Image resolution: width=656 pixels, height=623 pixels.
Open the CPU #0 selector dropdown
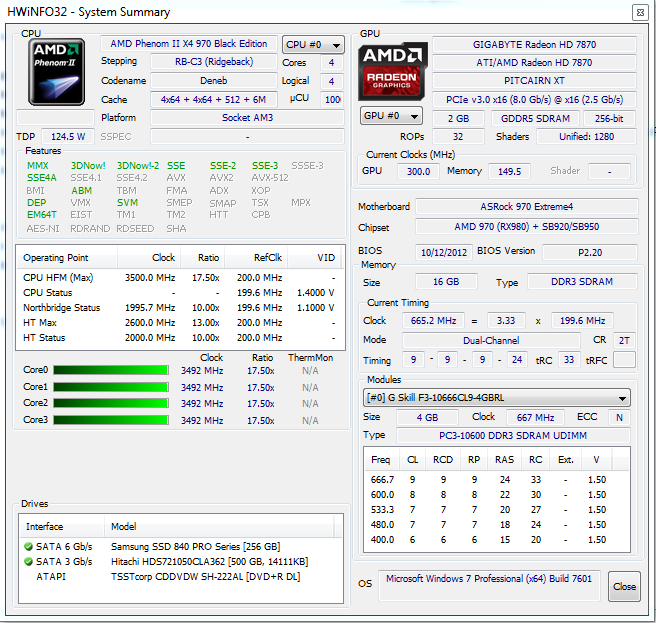coord(313,44)
